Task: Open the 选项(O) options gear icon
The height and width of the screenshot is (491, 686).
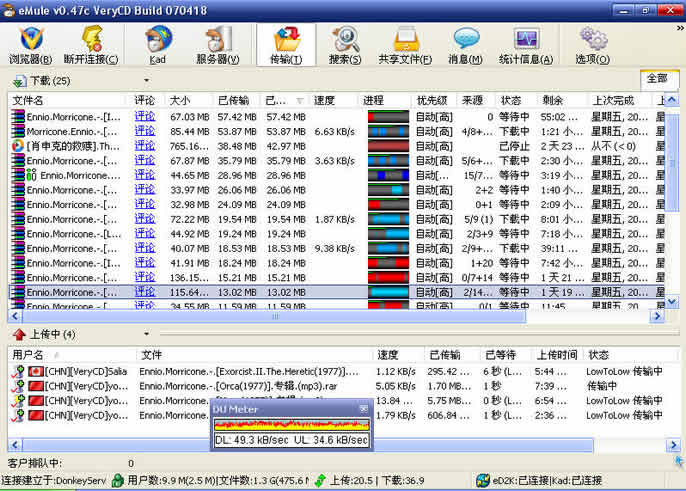Action: pos(593,45)
